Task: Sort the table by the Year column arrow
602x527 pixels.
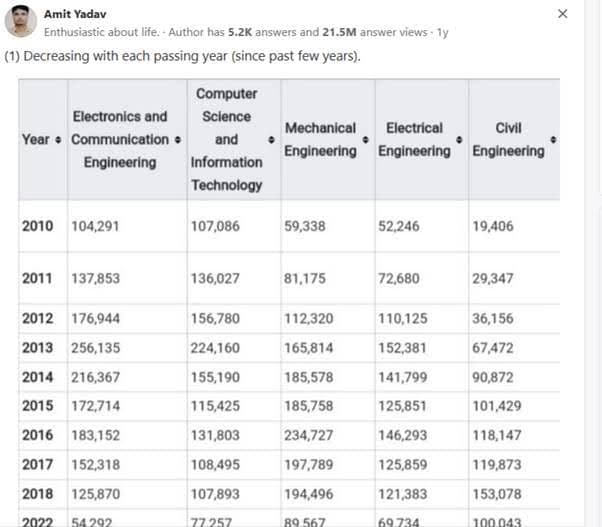Action: click(x=59, y=139)
